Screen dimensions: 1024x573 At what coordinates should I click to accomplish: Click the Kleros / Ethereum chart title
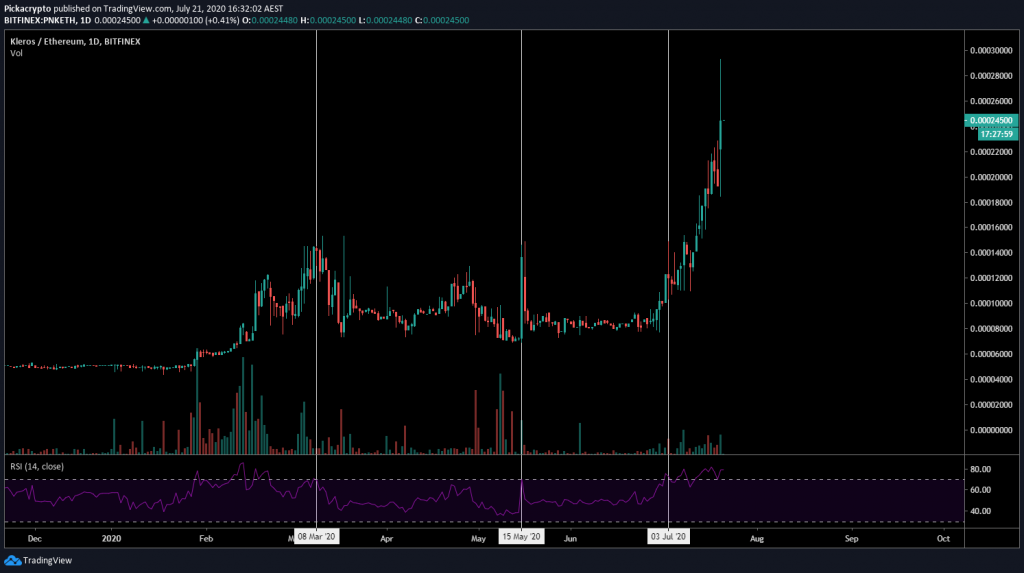pyautogui.click(x=46, y=41)
